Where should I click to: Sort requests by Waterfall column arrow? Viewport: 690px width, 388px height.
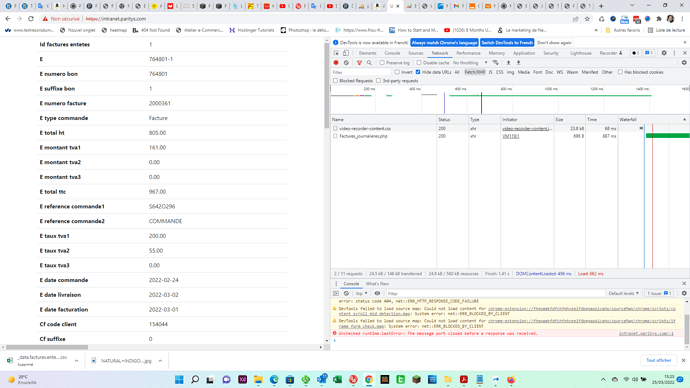tap(684, 120)
